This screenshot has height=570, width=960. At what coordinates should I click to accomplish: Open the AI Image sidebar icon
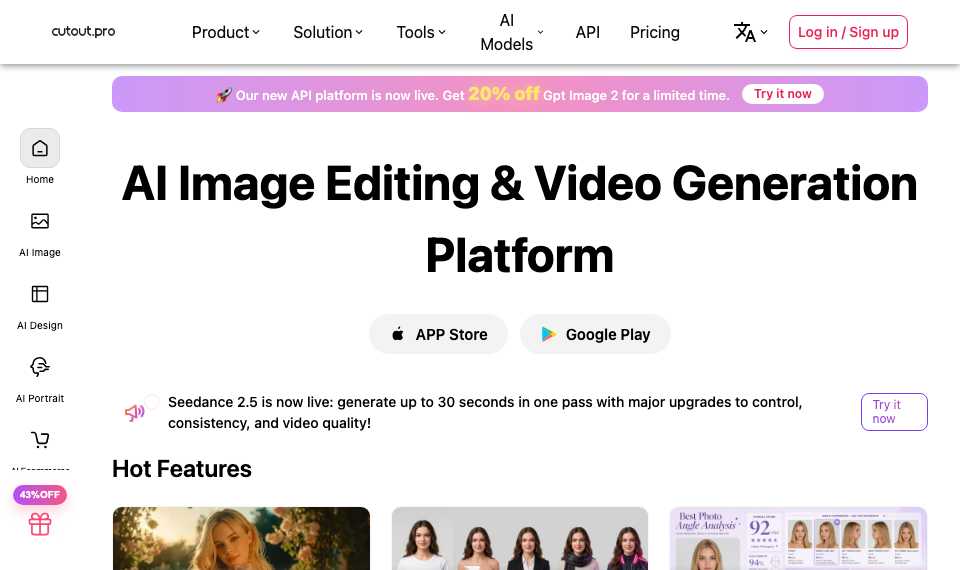point(40,221)
